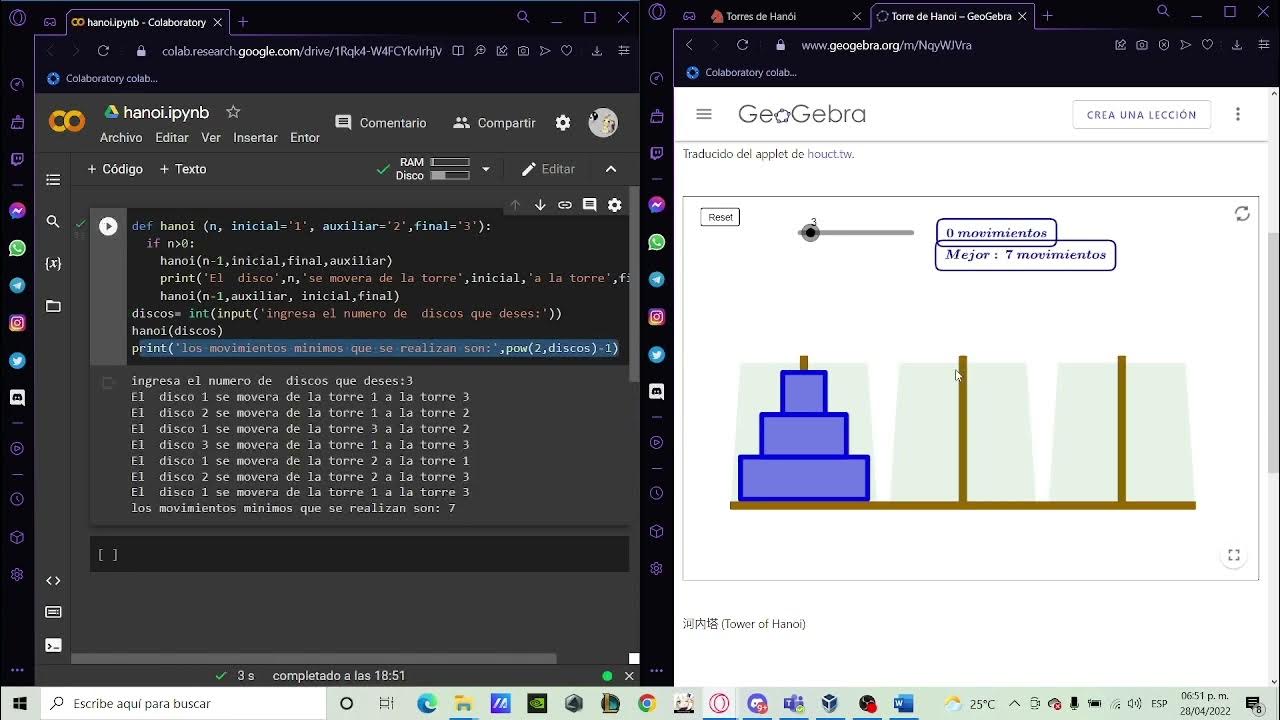This screenshot has width=1280, height=720.
Task: Open WhatsApp in left Opera sidebar
Action: point(17,248)
